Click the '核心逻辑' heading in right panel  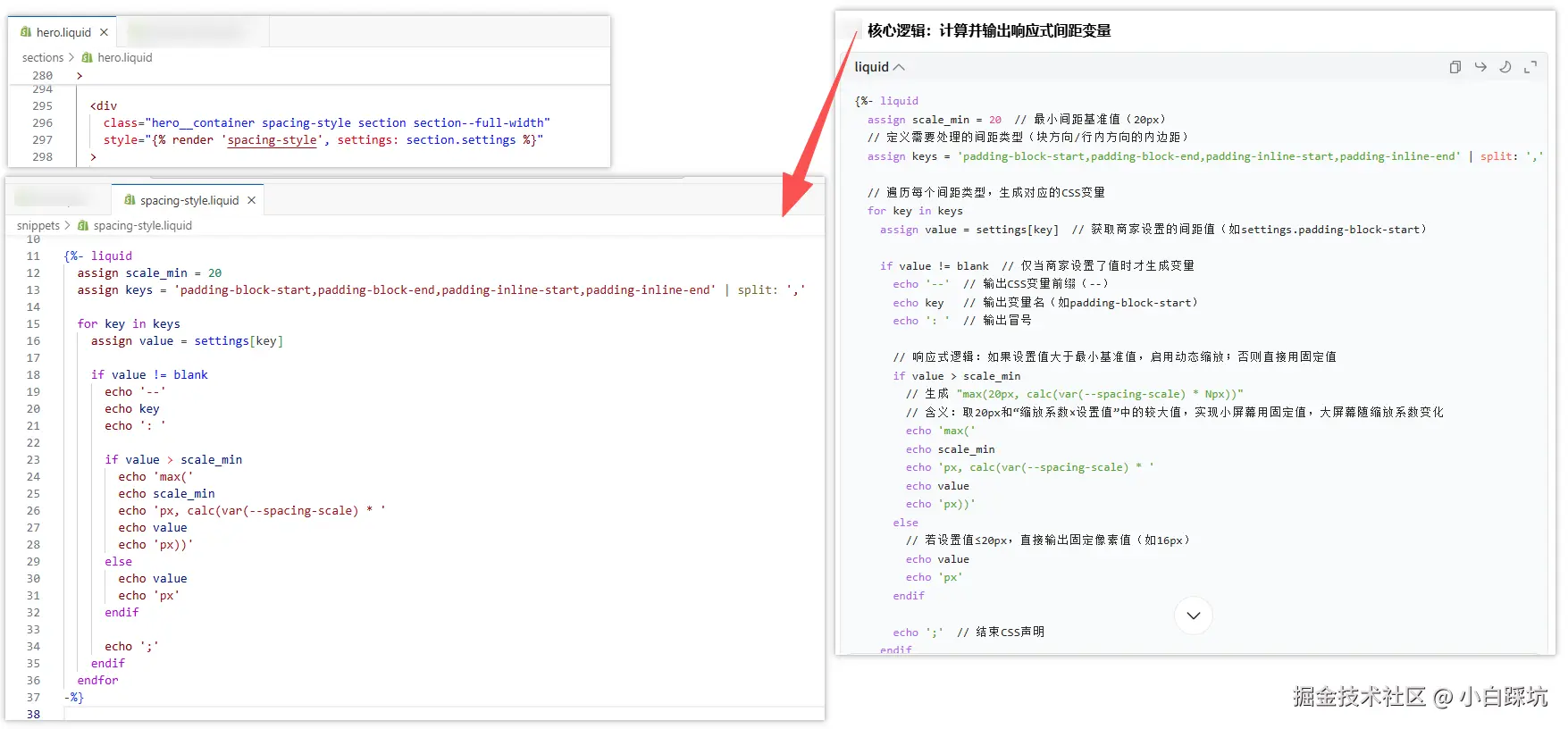coord(989,30)
